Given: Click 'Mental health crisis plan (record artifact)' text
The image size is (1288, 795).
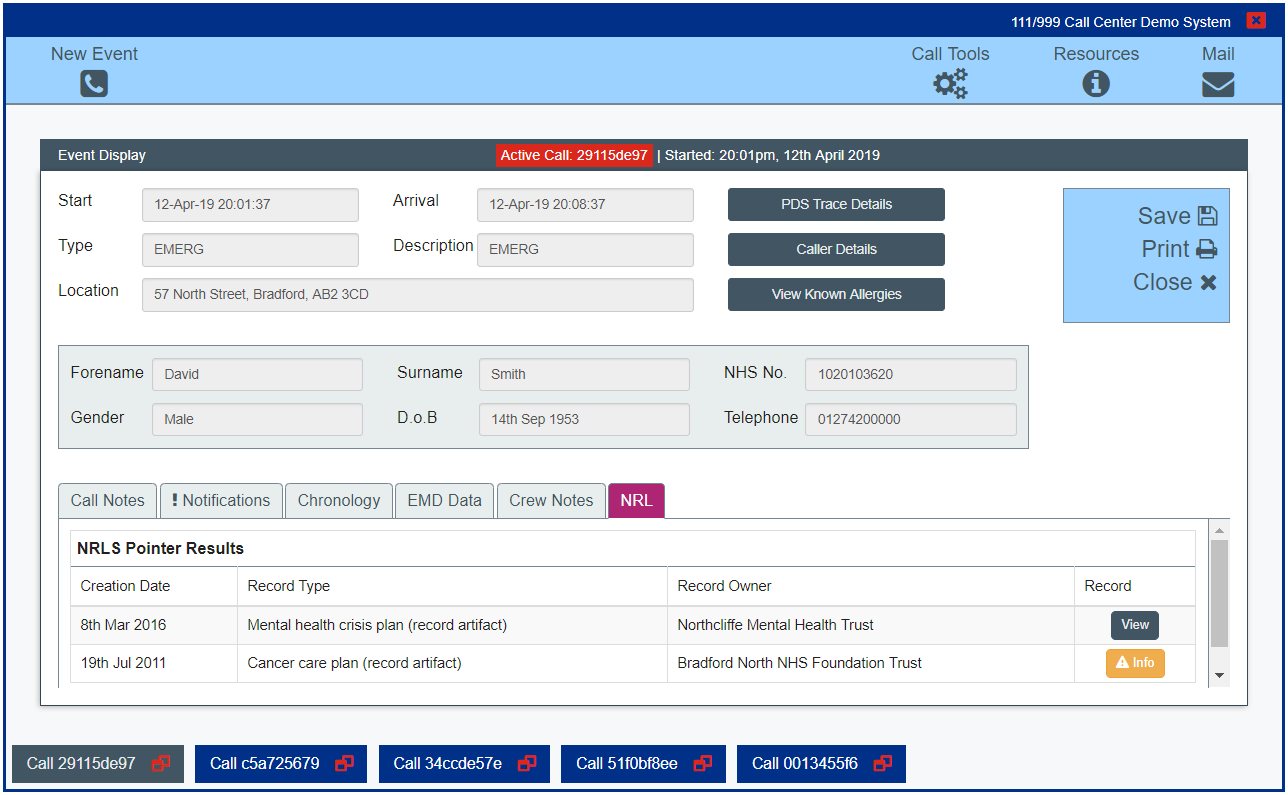Looking at the screenshot, I should click(377, 625).
